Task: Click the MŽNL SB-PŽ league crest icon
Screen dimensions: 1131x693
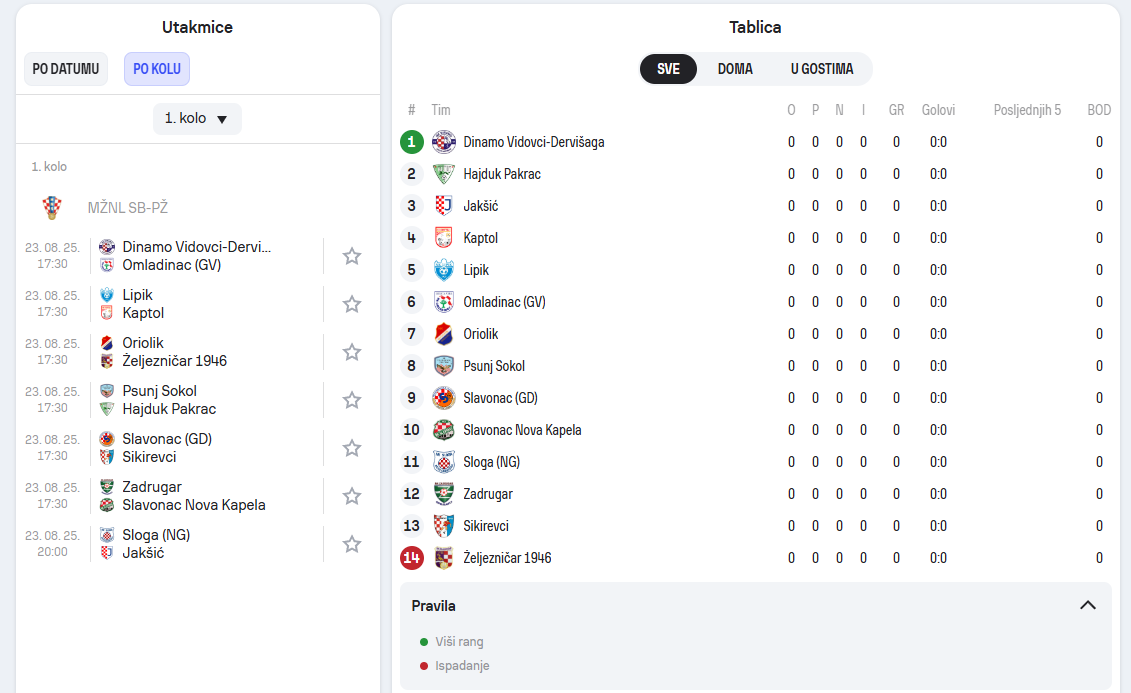Action: click(52, 208)
